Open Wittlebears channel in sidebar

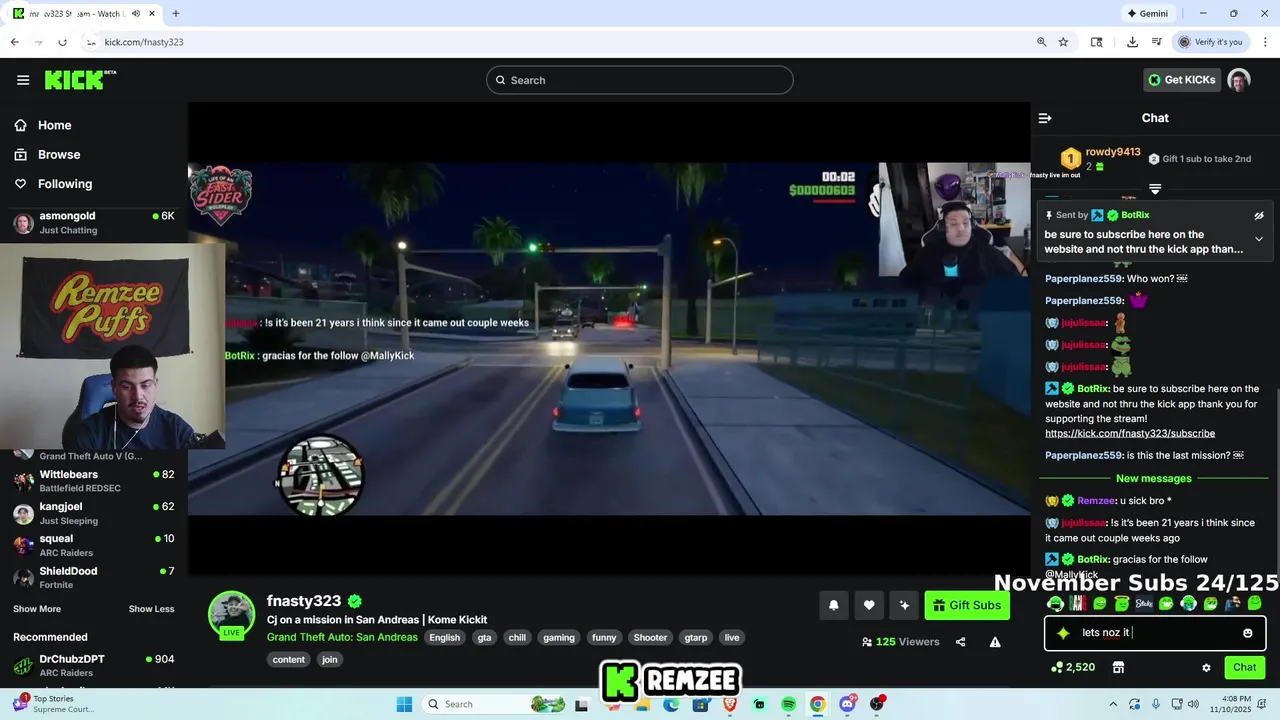coord(94,480)
